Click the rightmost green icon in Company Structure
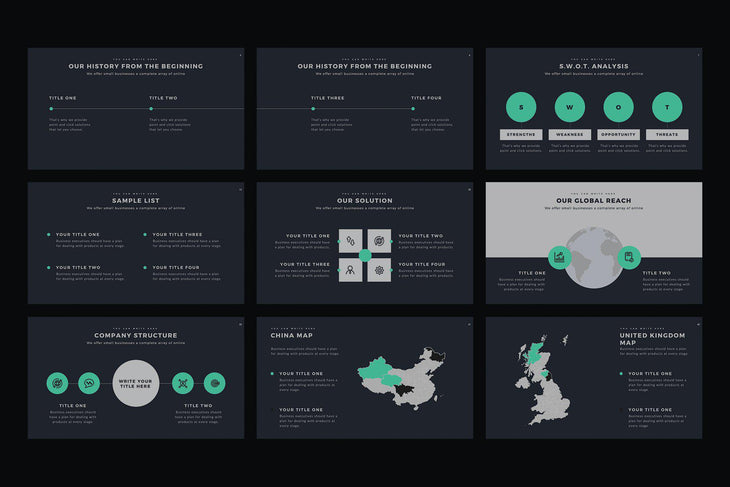The image size is (730, 487). pyautogui.click(x=213, y=382)
